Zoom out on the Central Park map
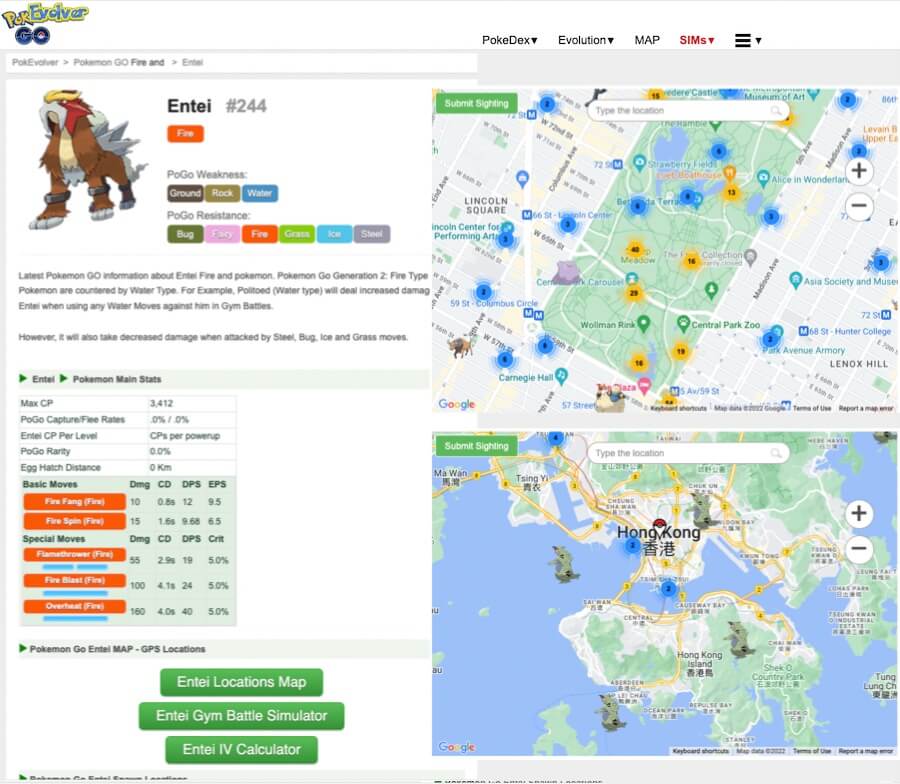This screenshot has height=784, width=900. click(859, 205)
